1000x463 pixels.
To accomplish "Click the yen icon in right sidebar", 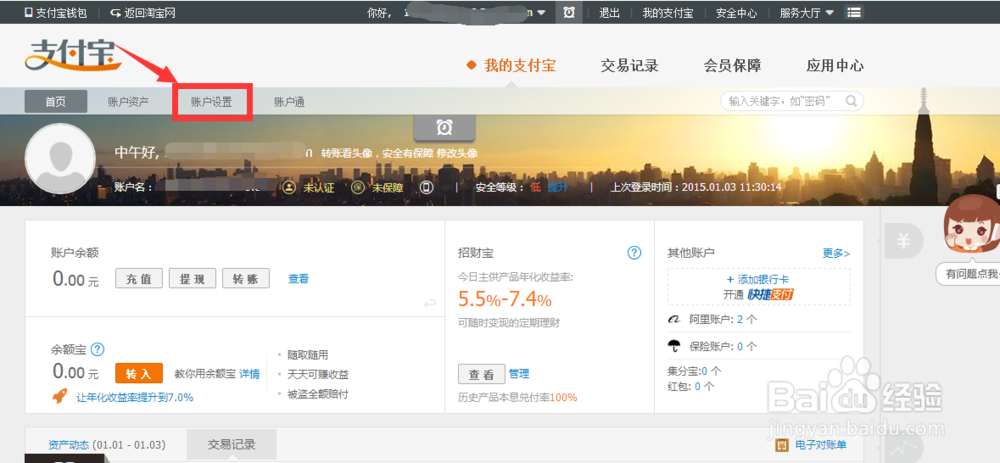I will [903, 241].
